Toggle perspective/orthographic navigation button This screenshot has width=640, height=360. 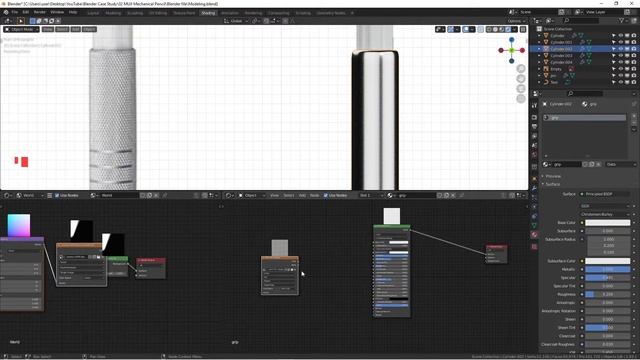coord(521,98)
